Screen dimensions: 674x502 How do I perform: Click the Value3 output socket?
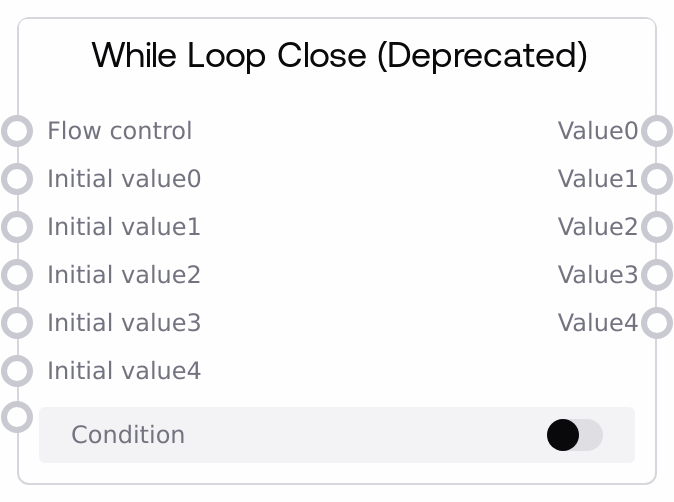pyautogui.click(x=656, y=275)
